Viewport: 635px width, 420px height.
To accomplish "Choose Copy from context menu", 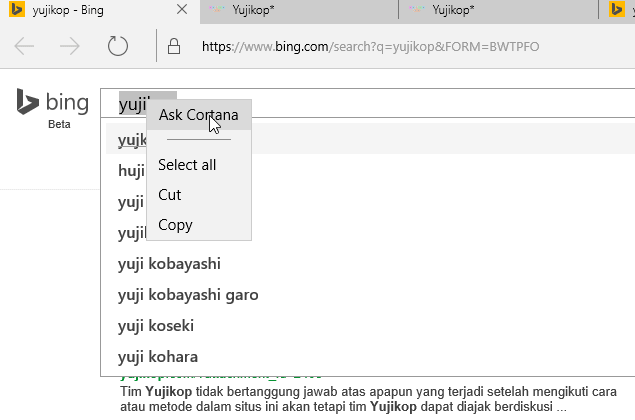I will click(x=199, y=225).
